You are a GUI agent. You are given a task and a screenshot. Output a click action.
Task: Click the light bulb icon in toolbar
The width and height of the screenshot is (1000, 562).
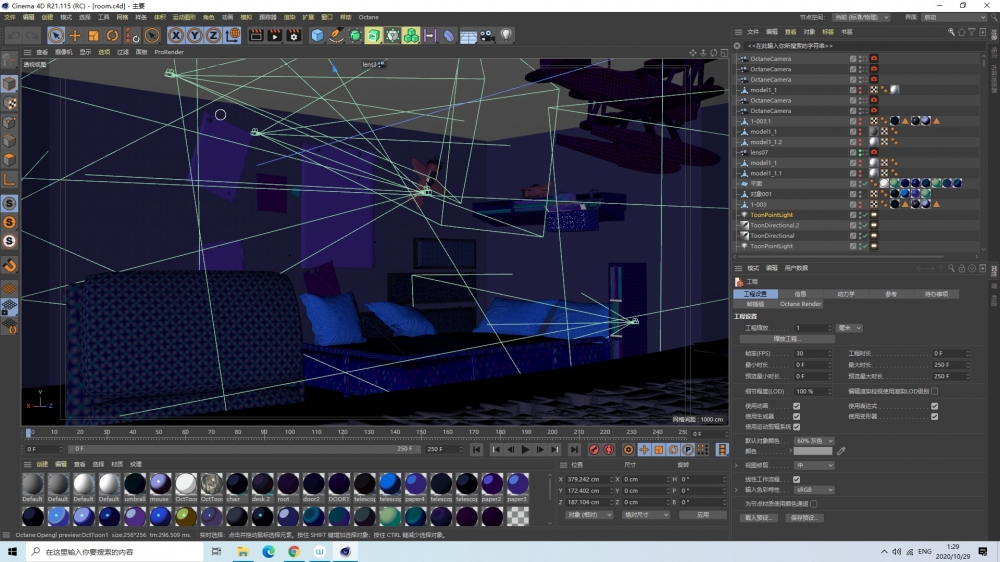(x=506, y=36)
